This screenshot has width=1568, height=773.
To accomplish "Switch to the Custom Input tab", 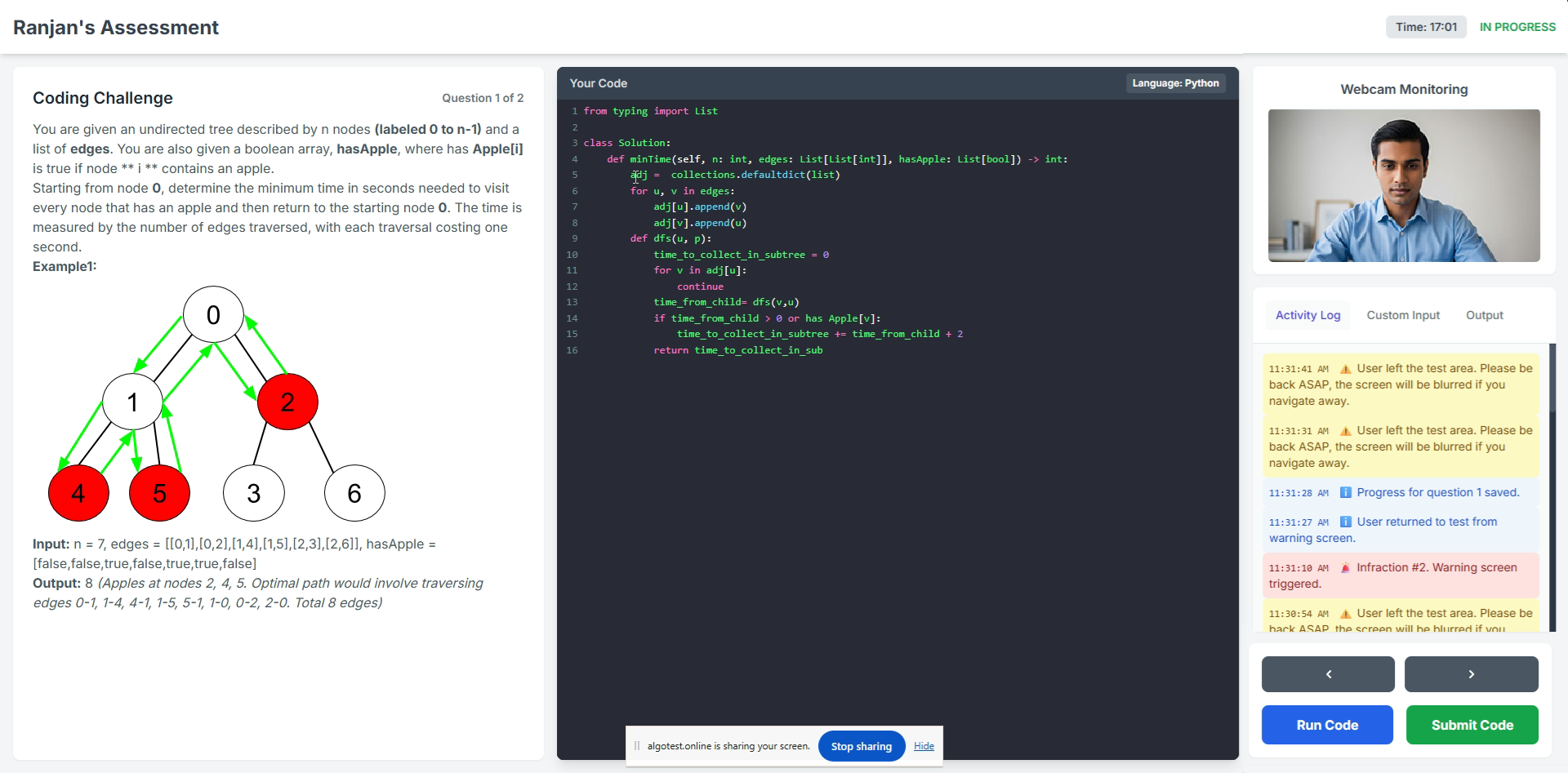I will click(x=1402, y=315).
